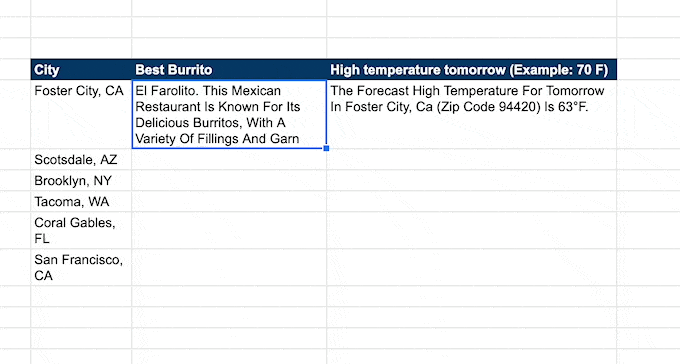This screenshot has width=680, height=364.
Task: Select the Foster City, CA cell
Action: click(81, 114)
